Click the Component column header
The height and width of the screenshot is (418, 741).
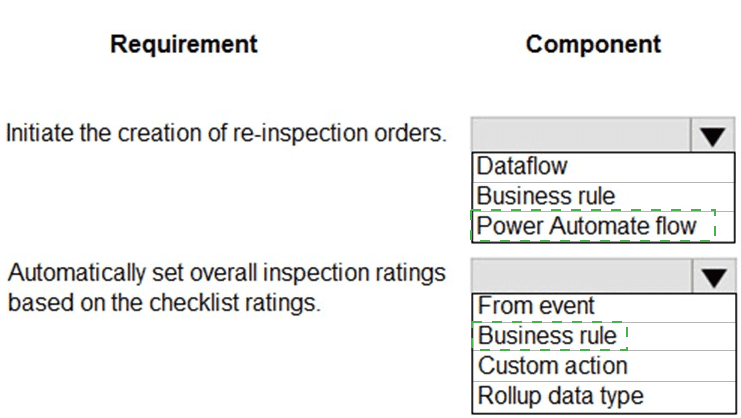593,44
